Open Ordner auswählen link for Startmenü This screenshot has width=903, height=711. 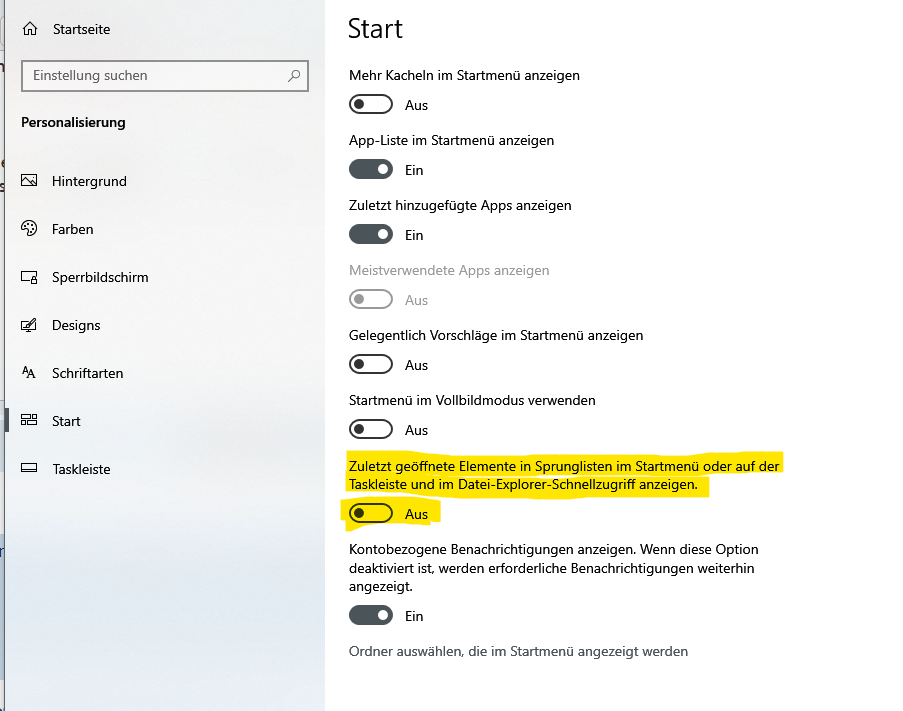(518, 652)
